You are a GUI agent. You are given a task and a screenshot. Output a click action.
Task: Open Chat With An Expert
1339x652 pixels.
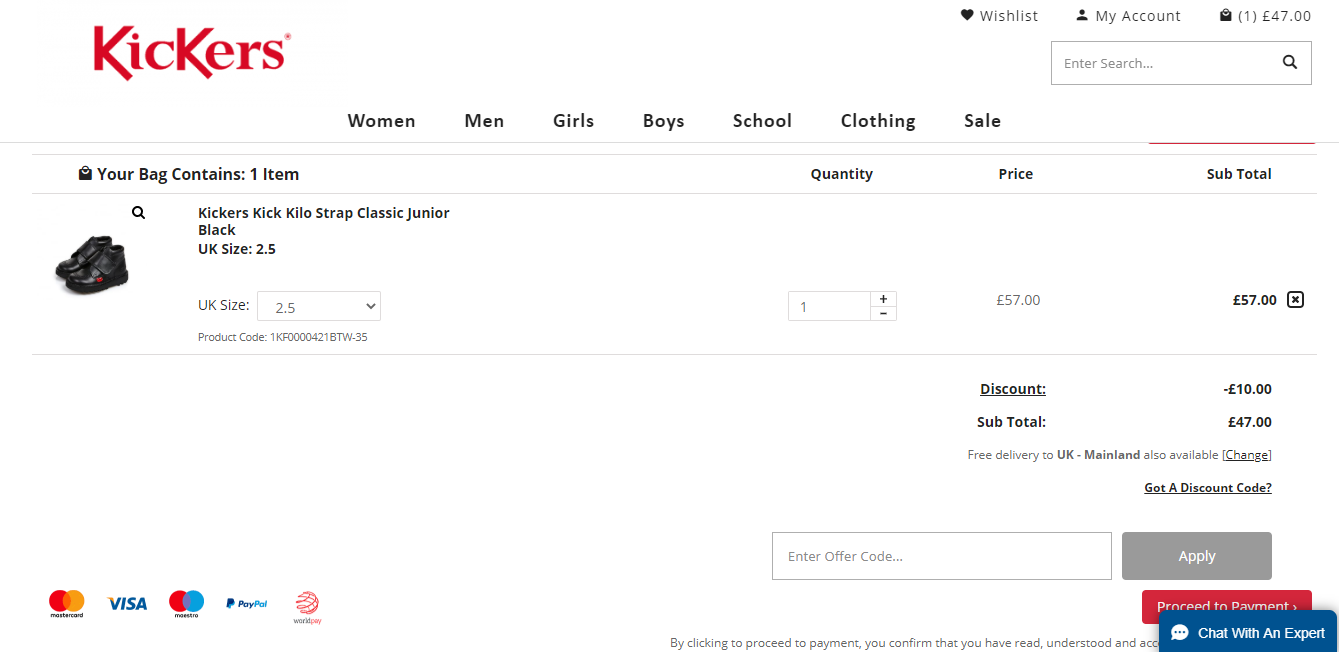click(1248, 632)
